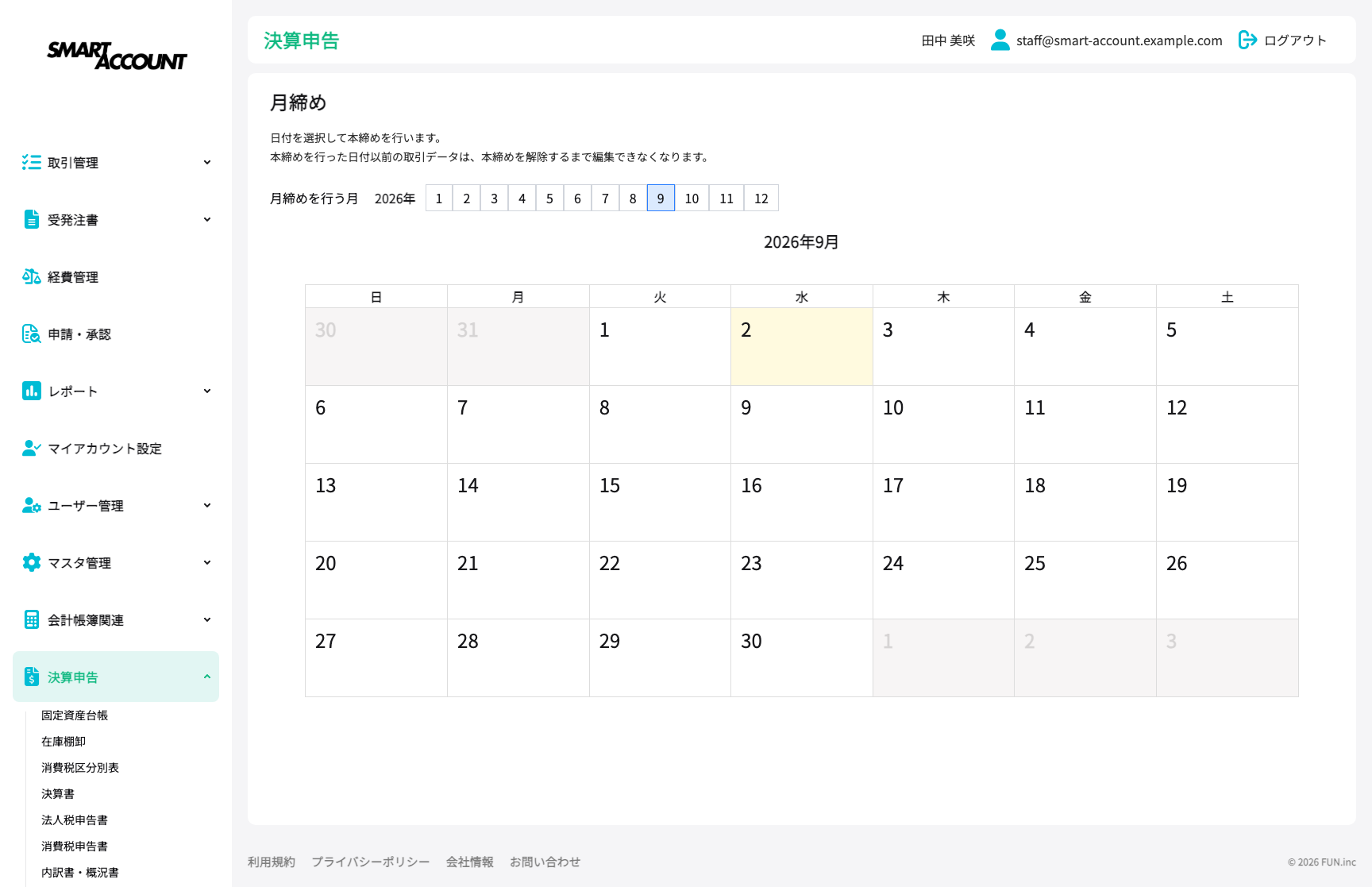This screenshot has width=1372, height=887.
Task: Click the ユーザー管理 user gear icon
Action: (32, 506)
